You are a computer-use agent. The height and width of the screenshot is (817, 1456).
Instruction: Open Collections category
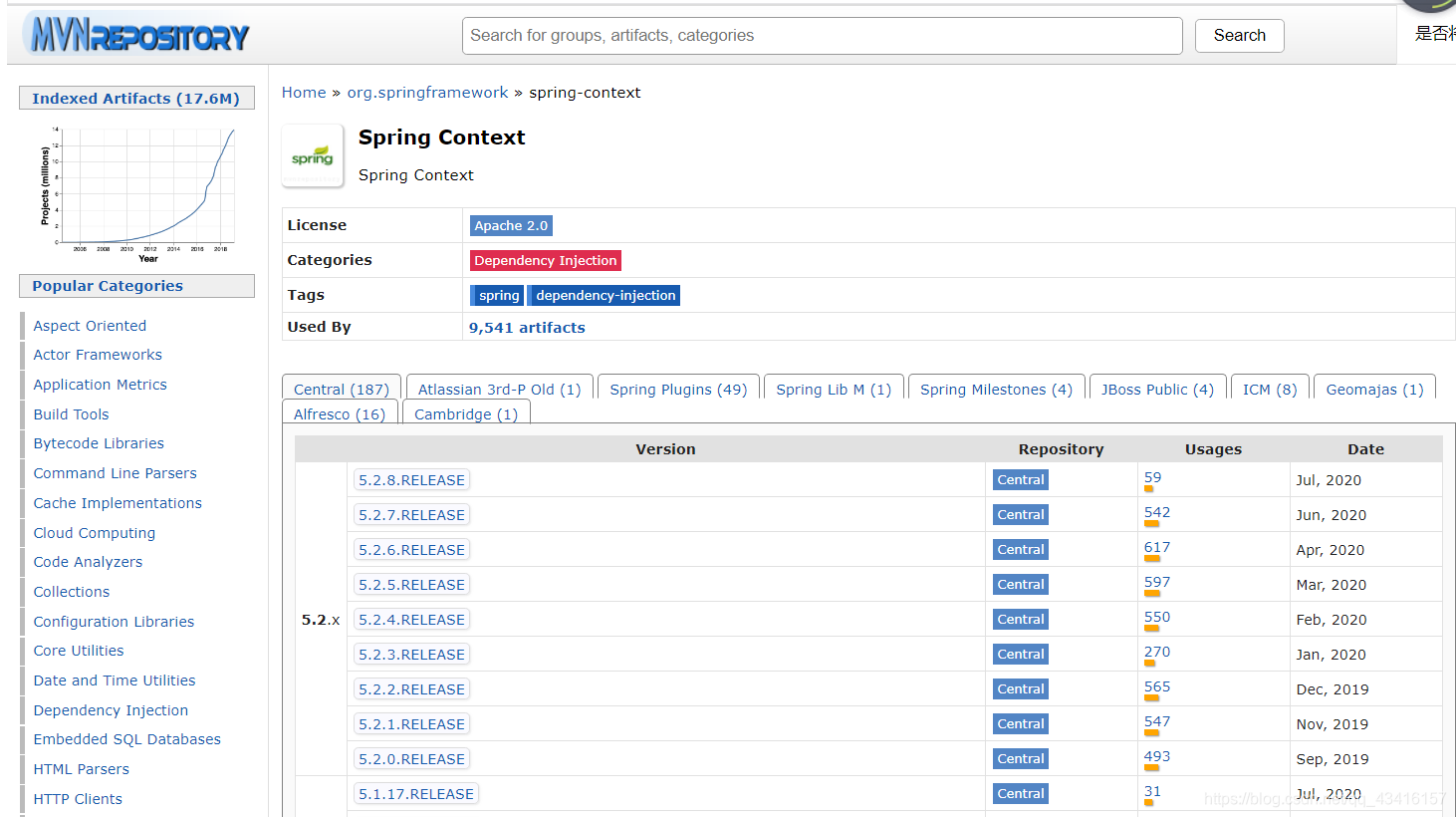[72, 592]
